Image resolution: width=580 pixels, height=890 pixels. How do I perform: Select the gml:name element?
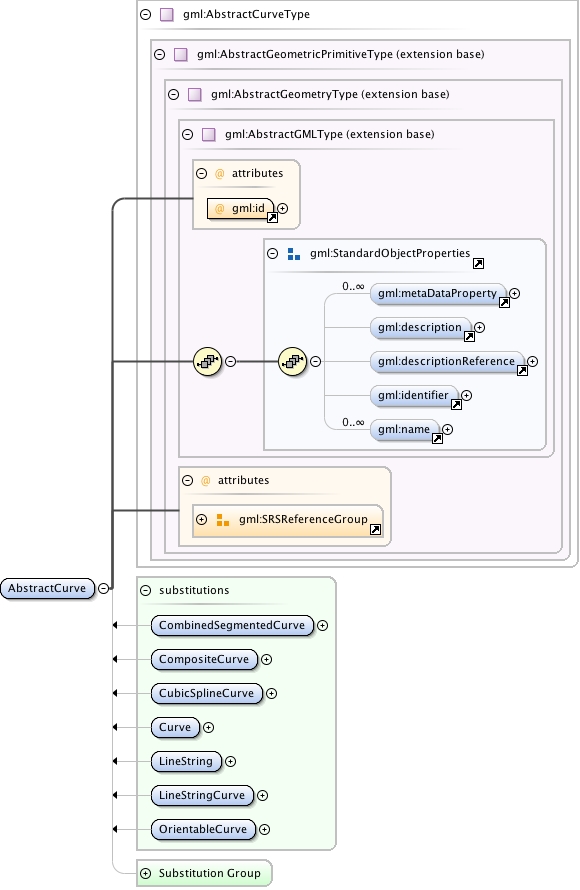click(404, 430)
